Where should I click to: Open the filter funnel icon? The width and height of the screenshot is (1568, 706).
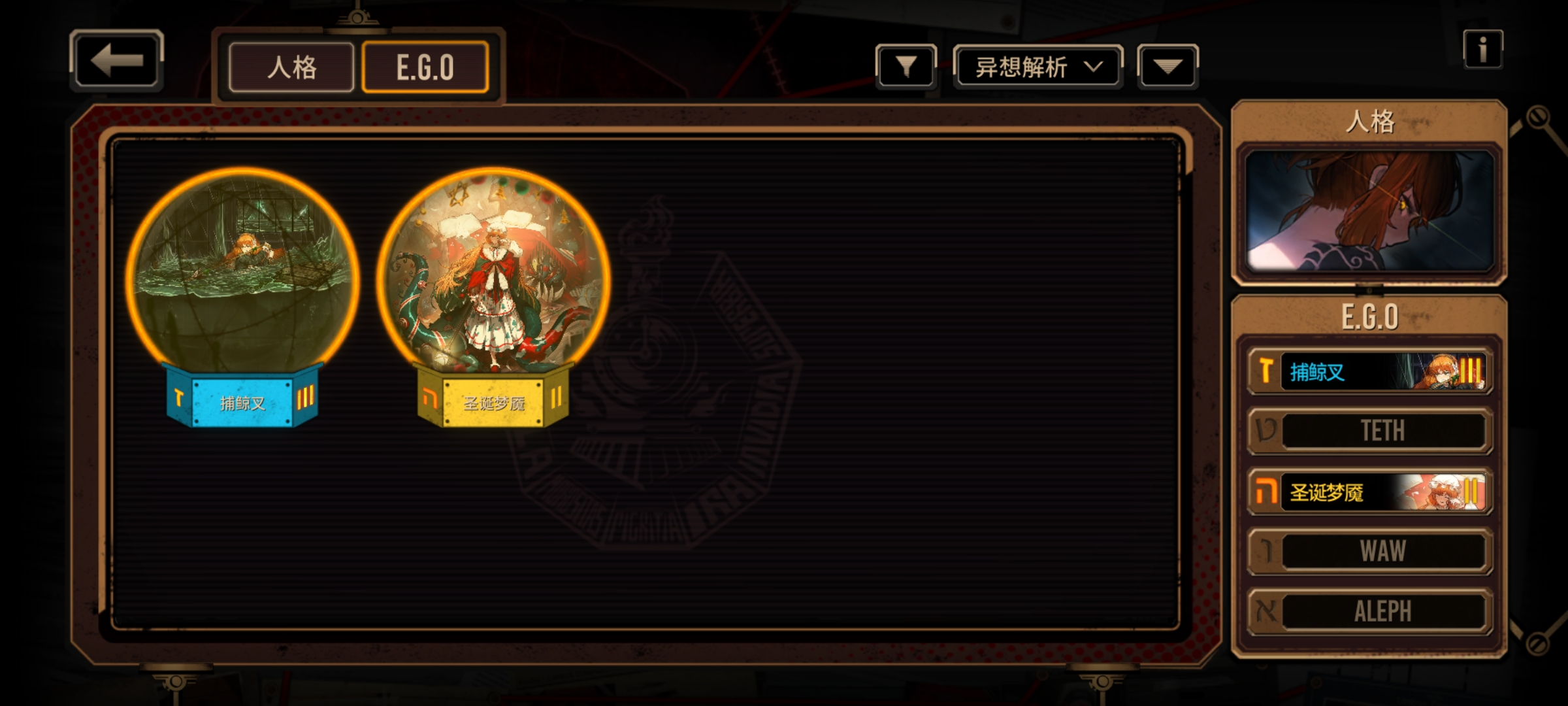tap(906, 67)
